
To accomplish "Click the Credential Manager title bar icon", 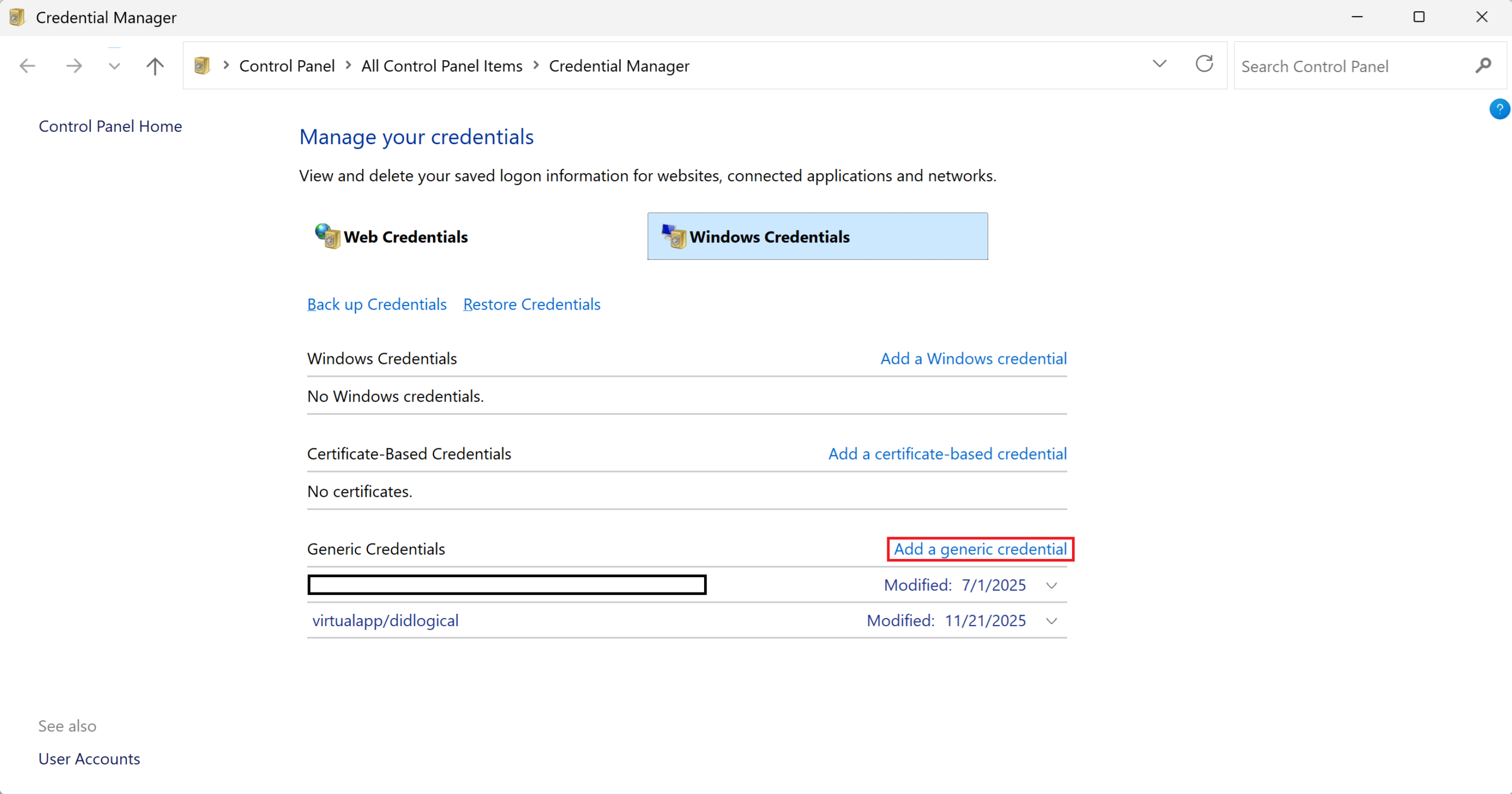I will 17,17.
